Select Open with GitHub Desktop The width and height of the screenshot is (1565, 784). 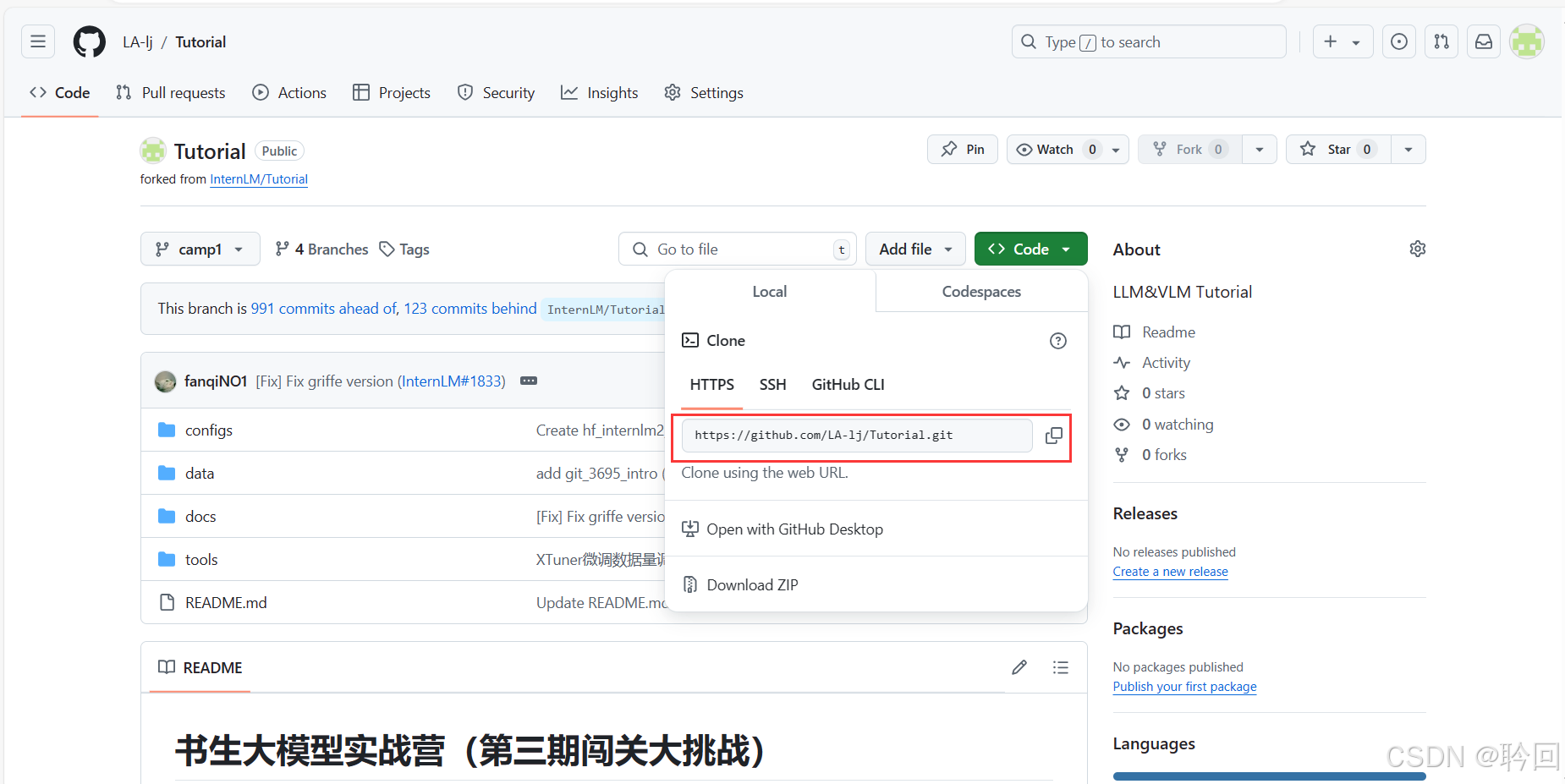coord(795,529)
